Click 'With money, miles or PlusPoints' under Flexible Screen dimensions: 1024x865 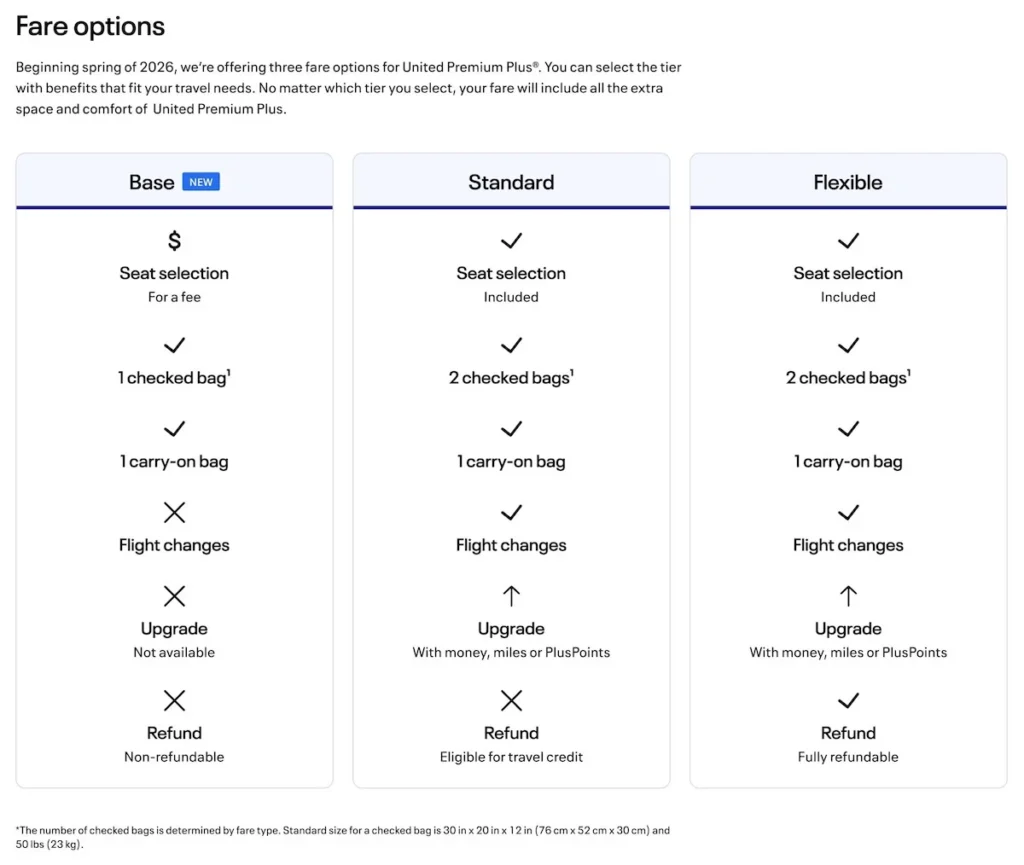[848, 652]
